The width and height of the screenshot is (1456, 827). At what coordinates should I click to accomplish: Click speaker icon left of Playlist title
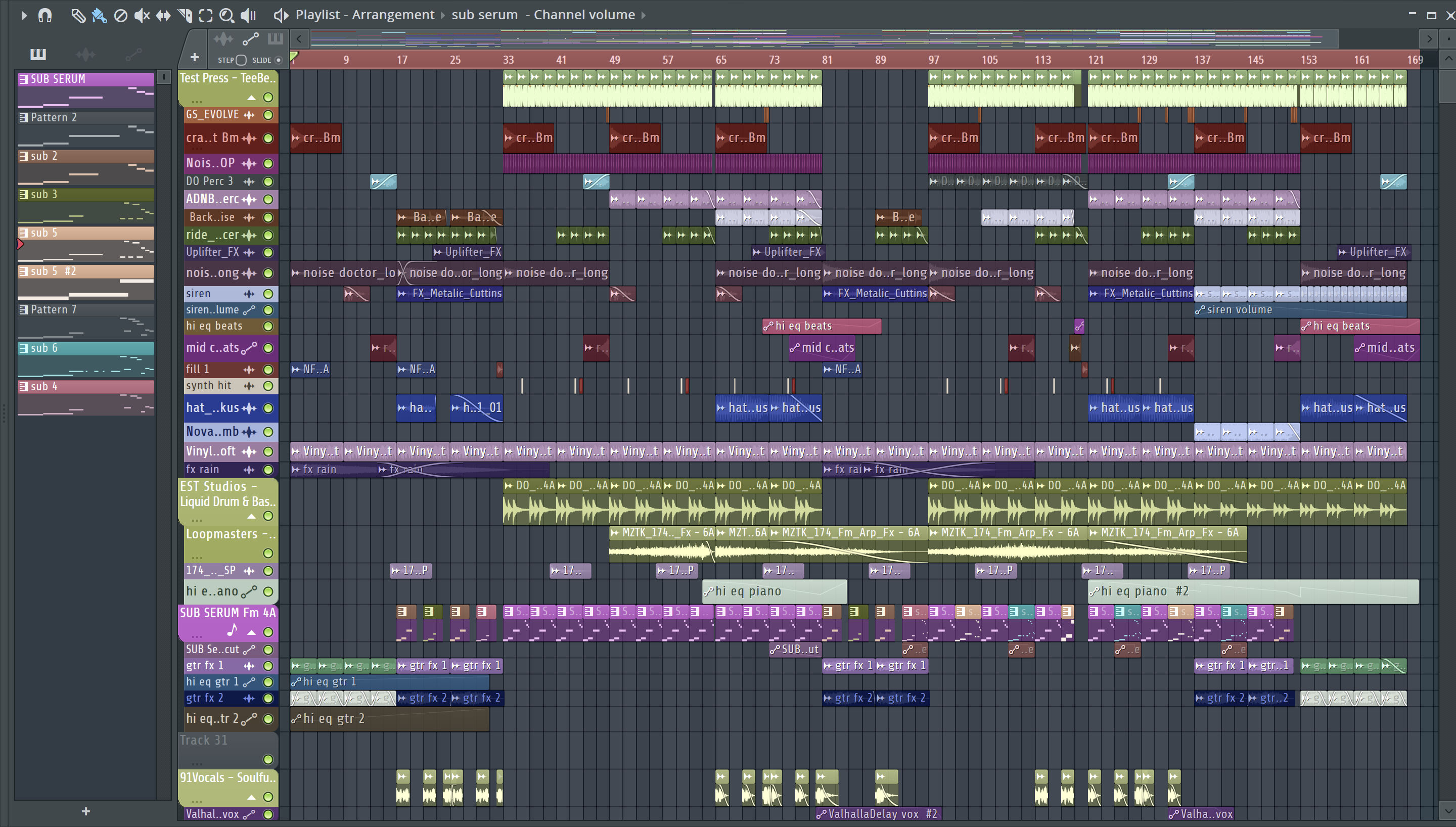pos(281,15)
